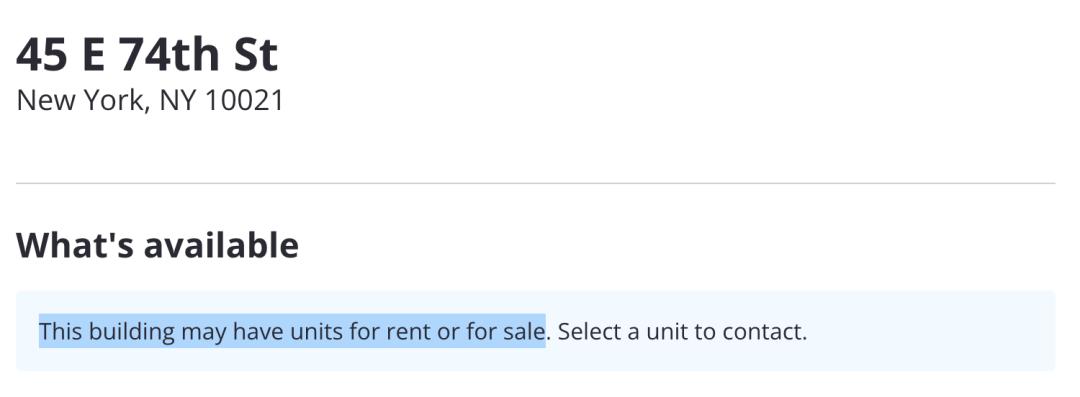Click the "45 E 74th St" building title
The width and height of the screenshot is (1080, 397).
147,55
